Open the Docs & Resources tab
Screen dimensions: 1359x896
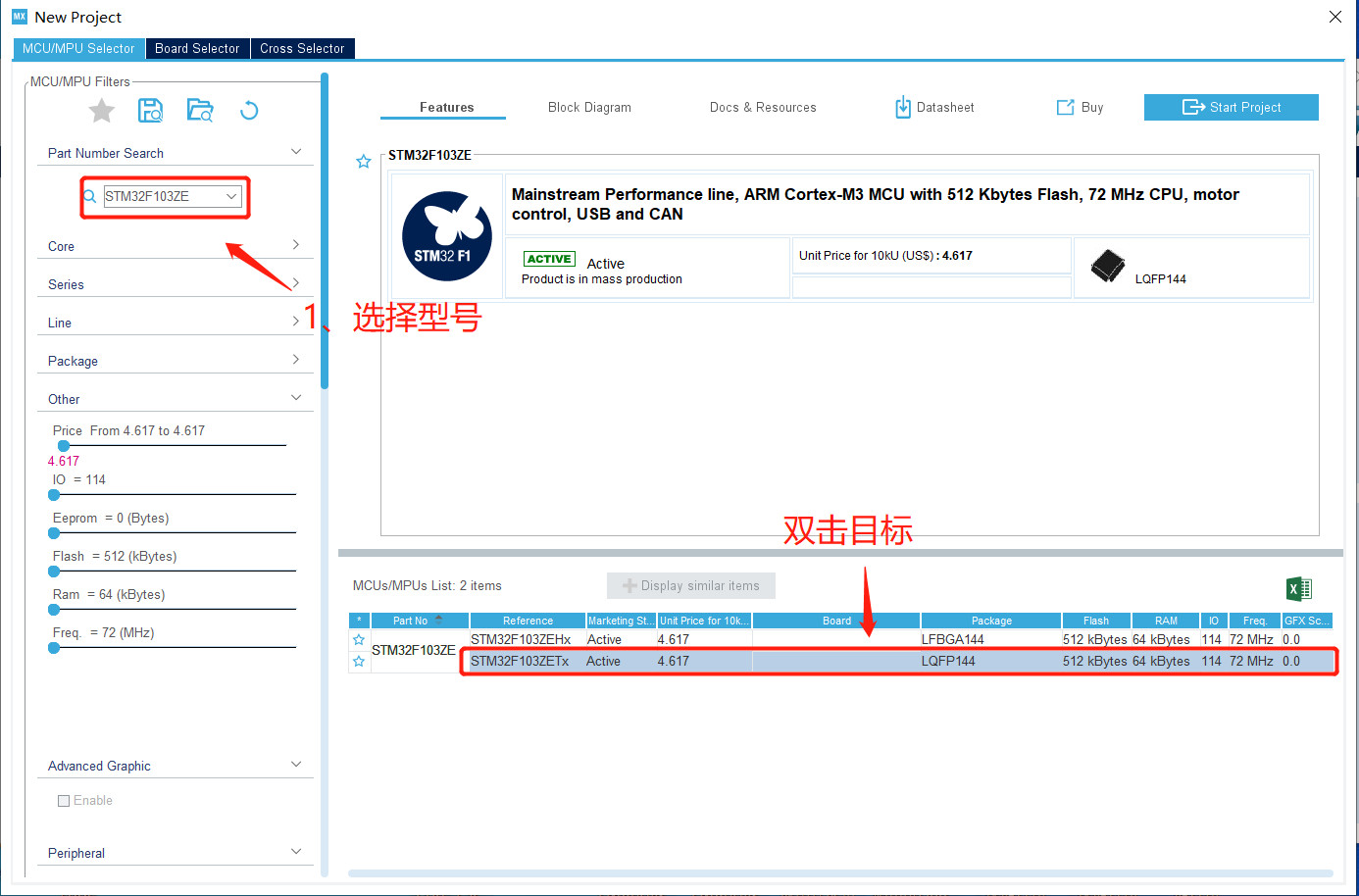[x=763, y=108]
